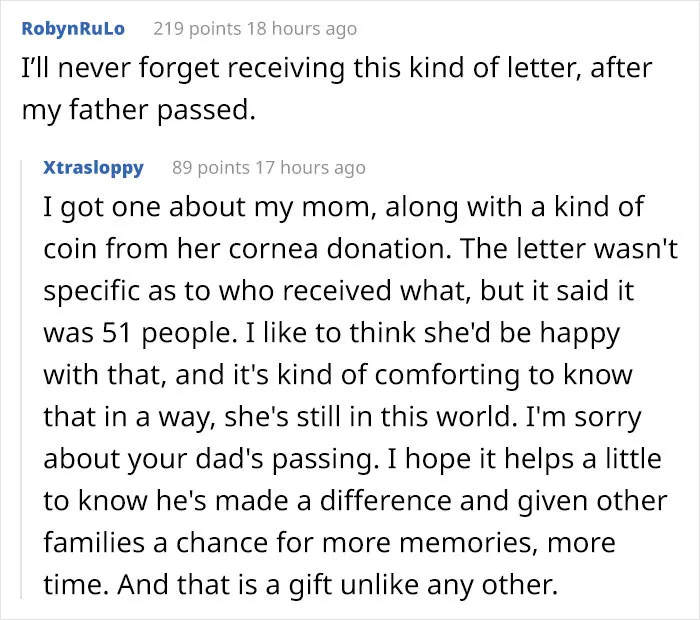
Task: Click the text 'I'll never forget receiving'
Action: [x=183, y=68]
